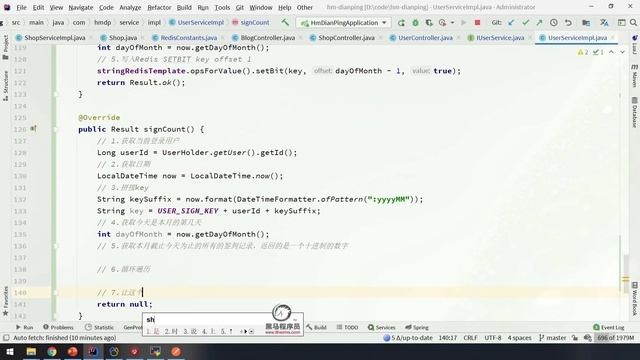Screen dimensions: 640x360
Task: Open the File menu
Action: pyautogui.click(x=21, y=7)
